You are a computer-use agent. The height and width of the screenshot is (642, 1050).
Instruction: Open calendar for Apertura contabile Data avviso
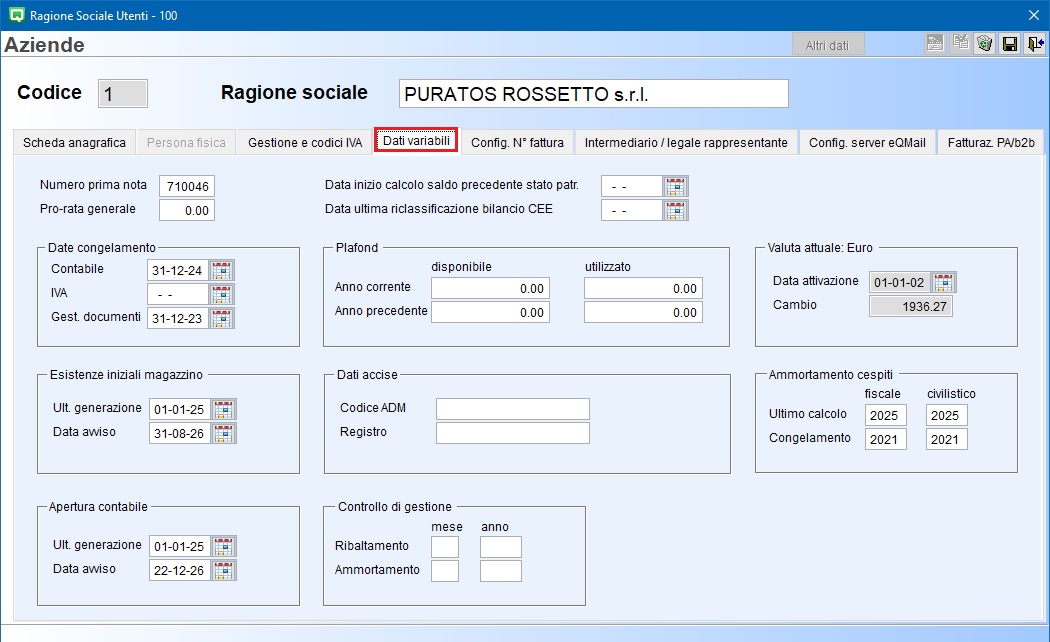coord(224,570)
